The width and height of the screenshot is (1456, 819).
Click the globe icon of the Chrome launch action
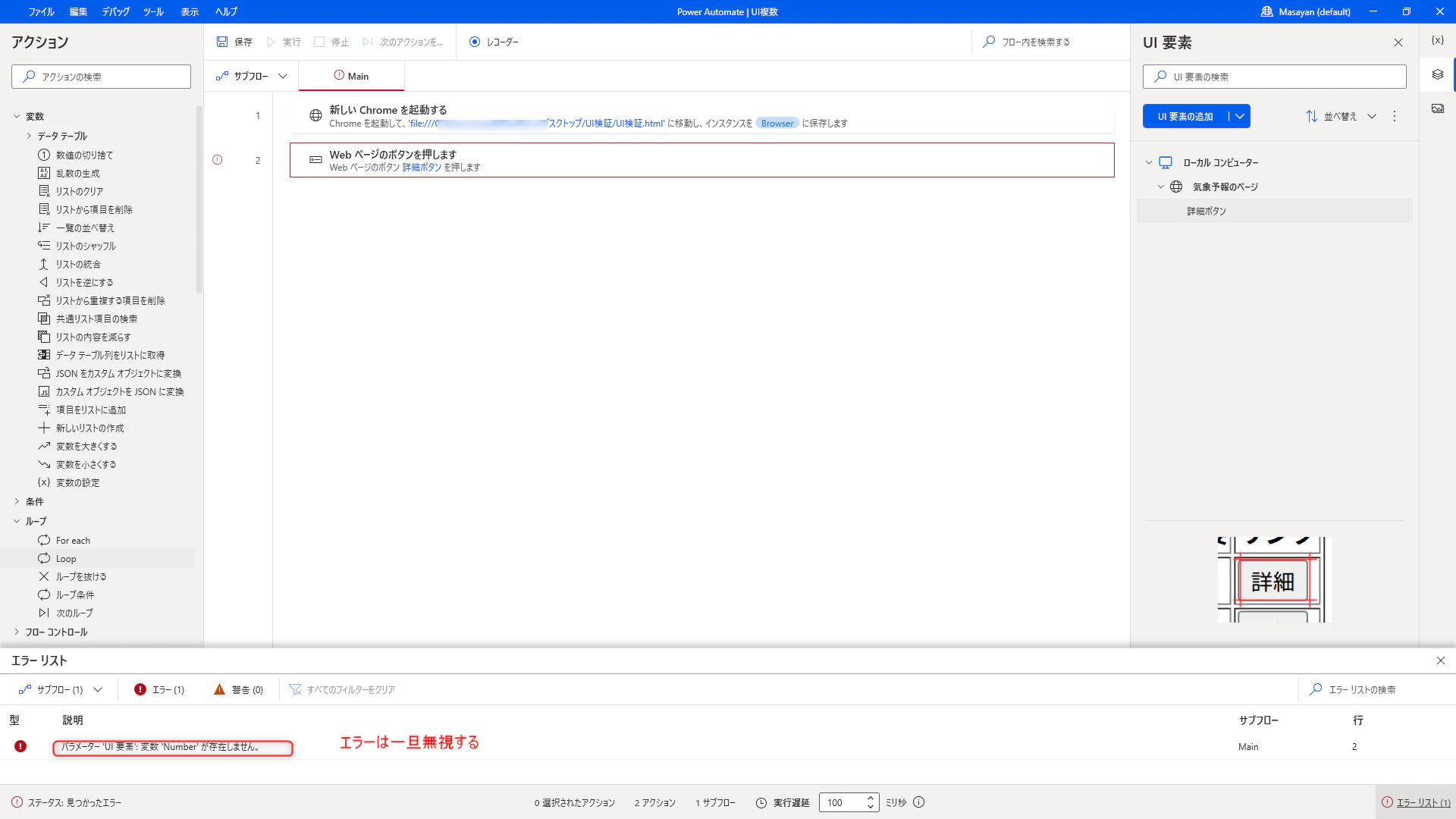(315, 116)
